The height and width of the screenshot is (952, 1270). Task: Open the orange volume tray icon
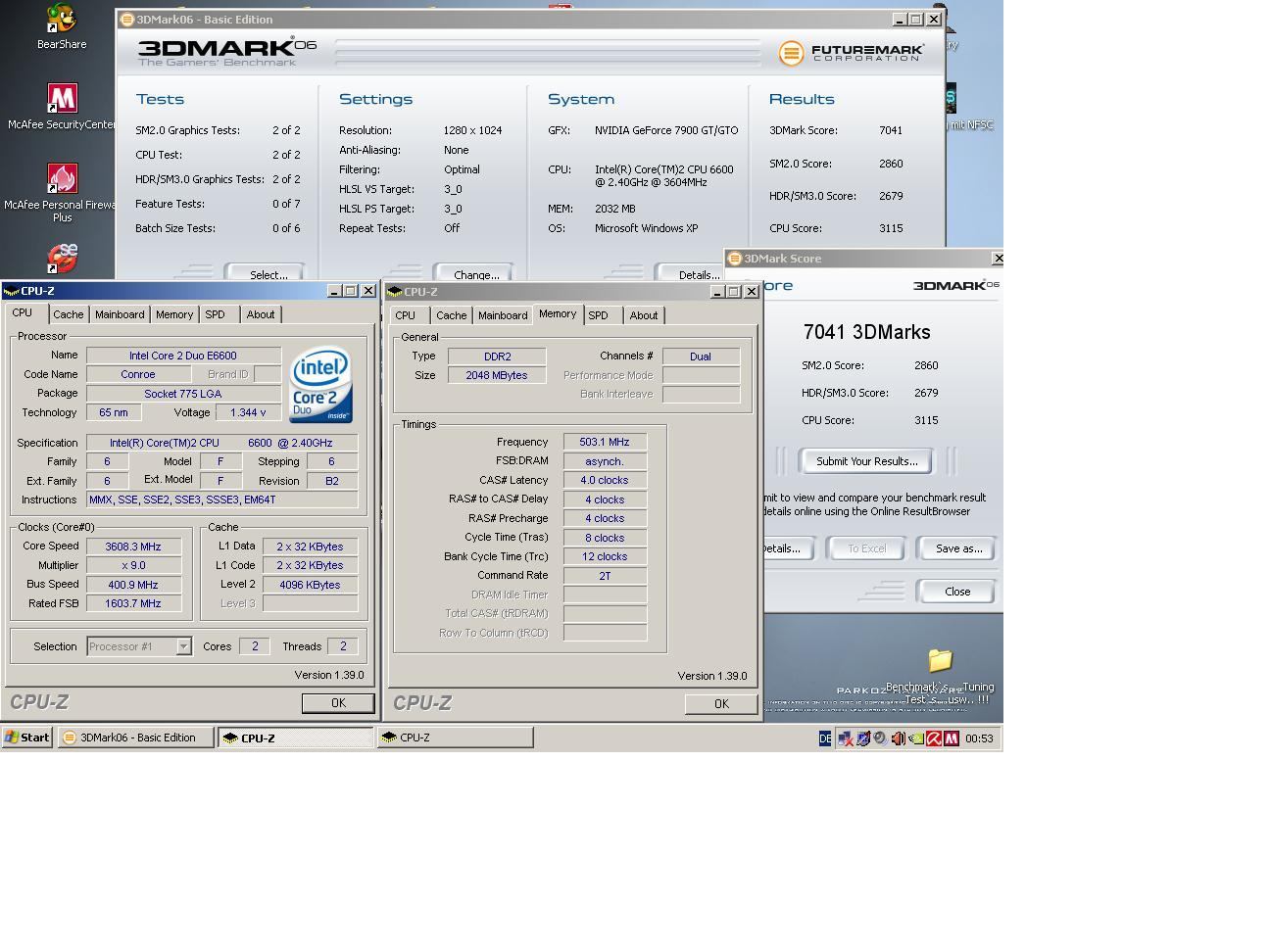[x=898, y=738]
